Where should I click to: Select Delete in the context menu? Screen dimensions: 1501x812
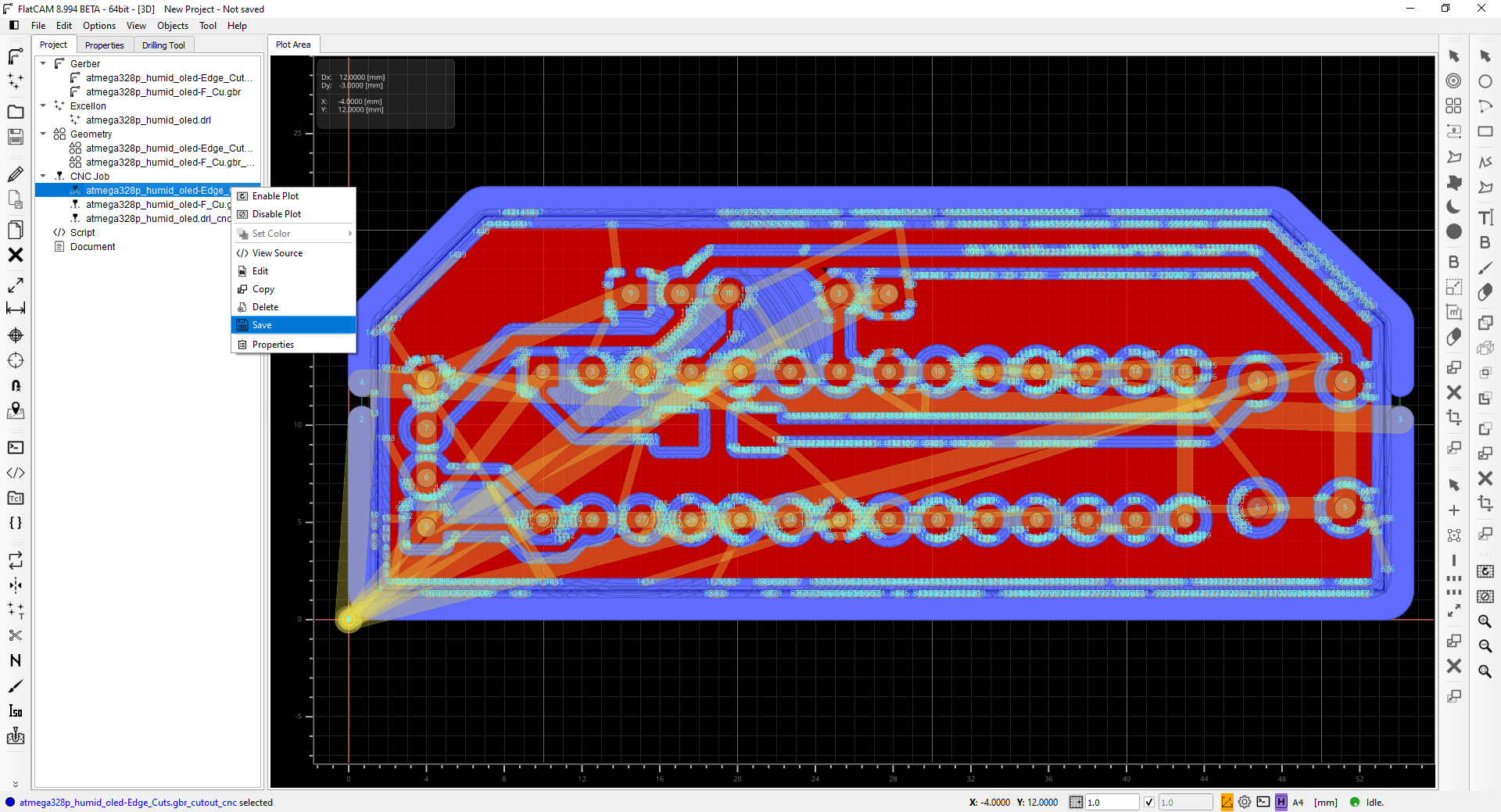click(x=294, y=307)
